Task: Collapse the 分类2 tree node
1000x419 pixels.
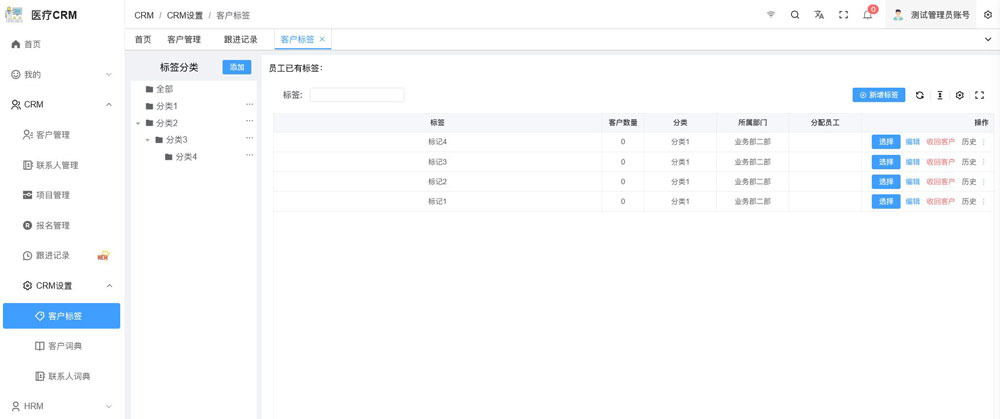Action: point(137,123)
